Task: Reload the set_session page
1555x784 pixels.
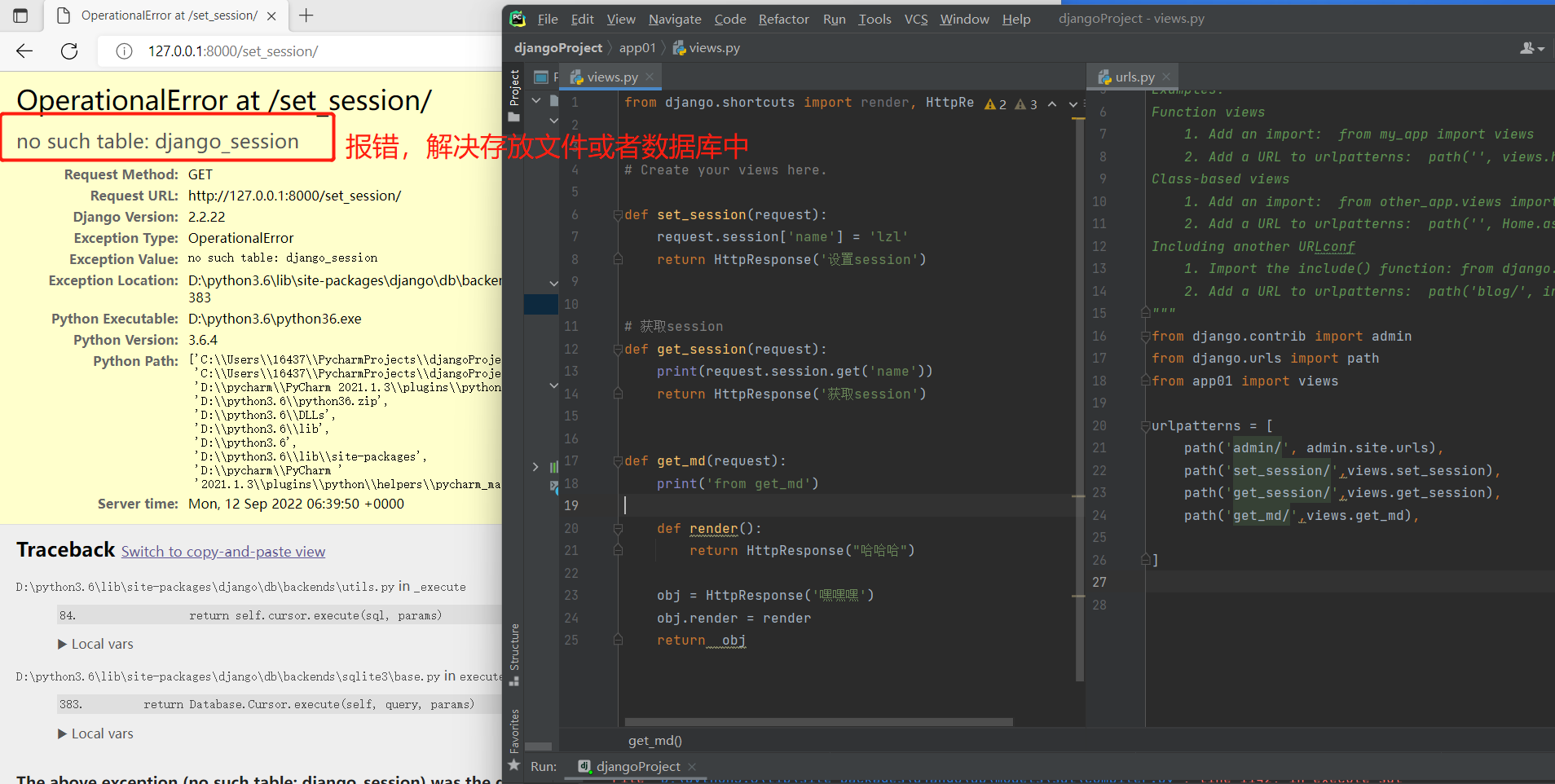Action: (69, 51)
